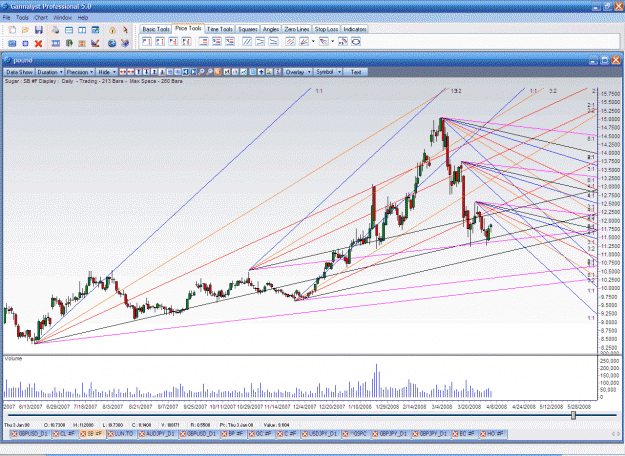Open the Duration dropdown

point(50,72)
